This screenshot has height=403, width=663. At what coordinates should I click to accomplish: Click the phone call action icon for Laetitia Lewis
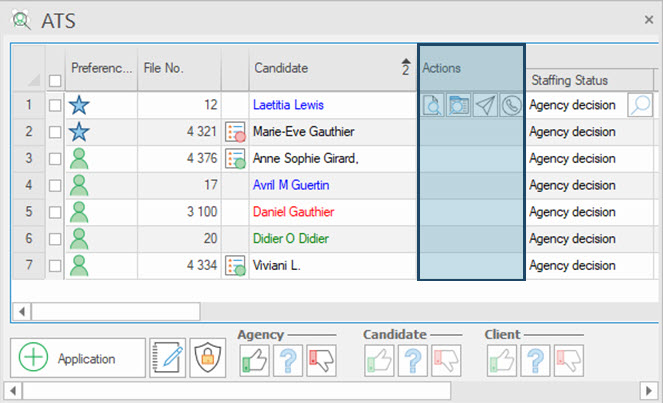511,105
